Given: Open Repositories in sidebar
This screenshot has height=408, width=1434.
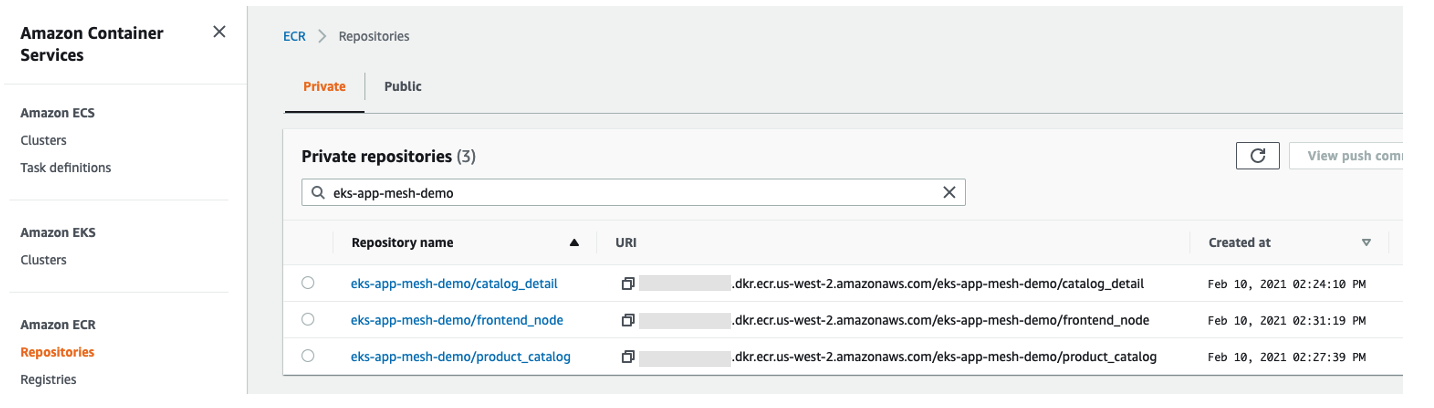Looking at the screenshot, I should tap(58, 352).
